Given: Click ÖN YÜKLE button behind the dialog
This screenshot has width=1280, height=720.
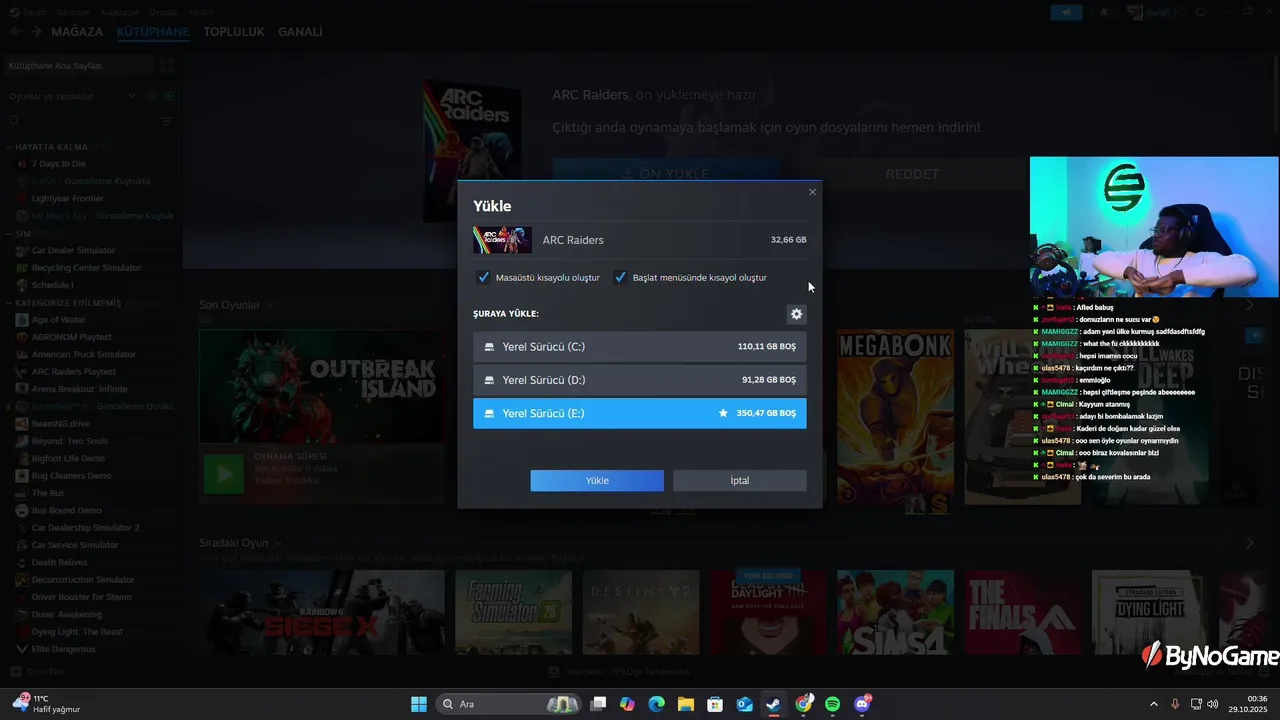Looking at the screenshot, I should click(666, 173).
